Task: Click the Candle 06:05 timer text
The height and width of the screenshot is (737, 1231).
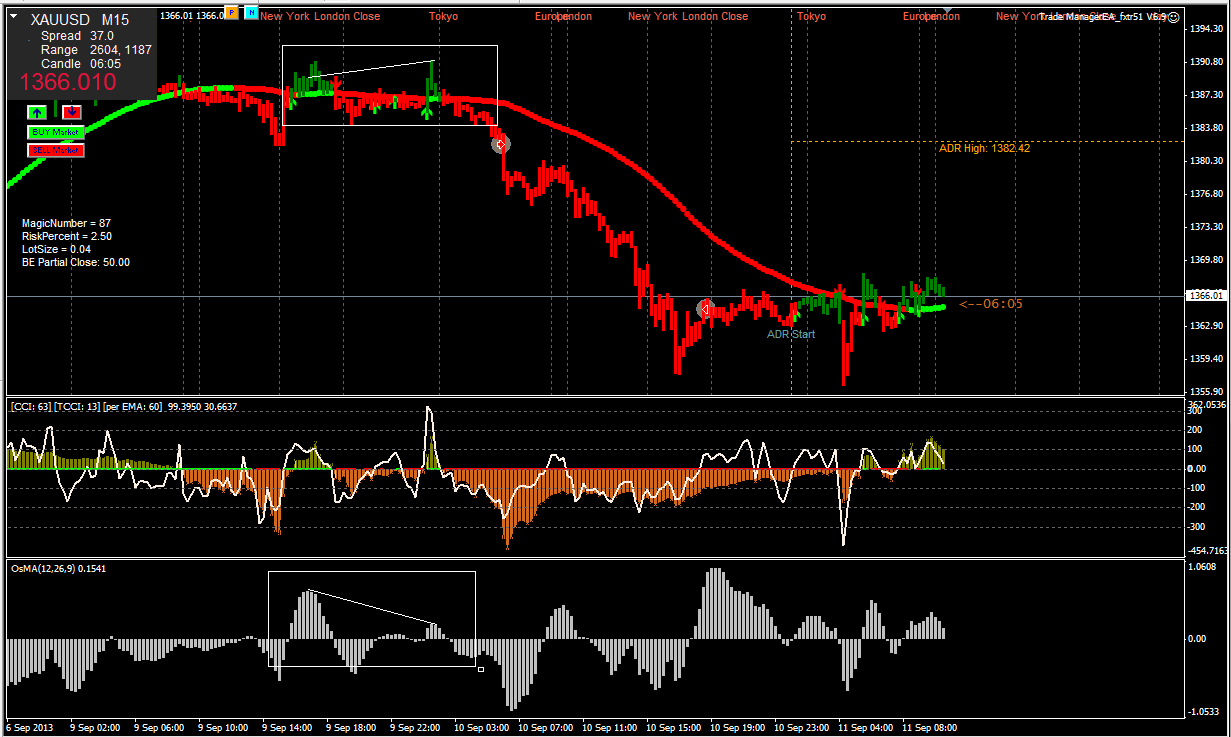Action: [x=81, y=63]
